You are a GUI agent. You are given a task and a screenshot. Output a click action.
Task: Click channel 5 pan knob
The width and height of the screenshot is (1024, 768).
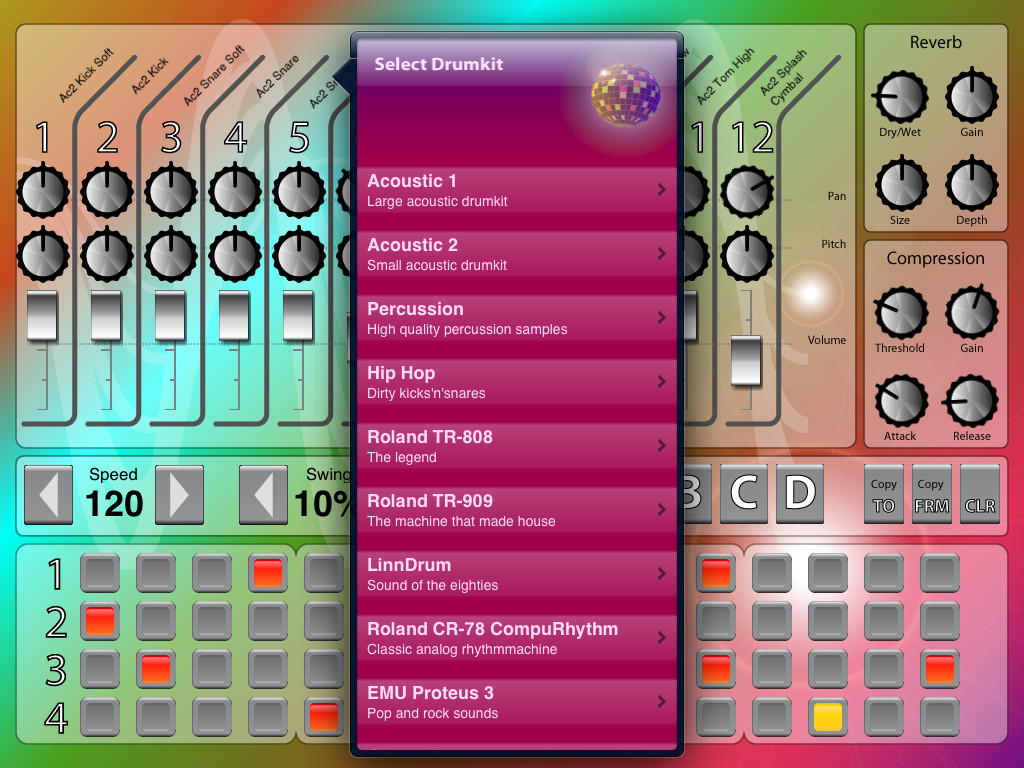(299, 191)
